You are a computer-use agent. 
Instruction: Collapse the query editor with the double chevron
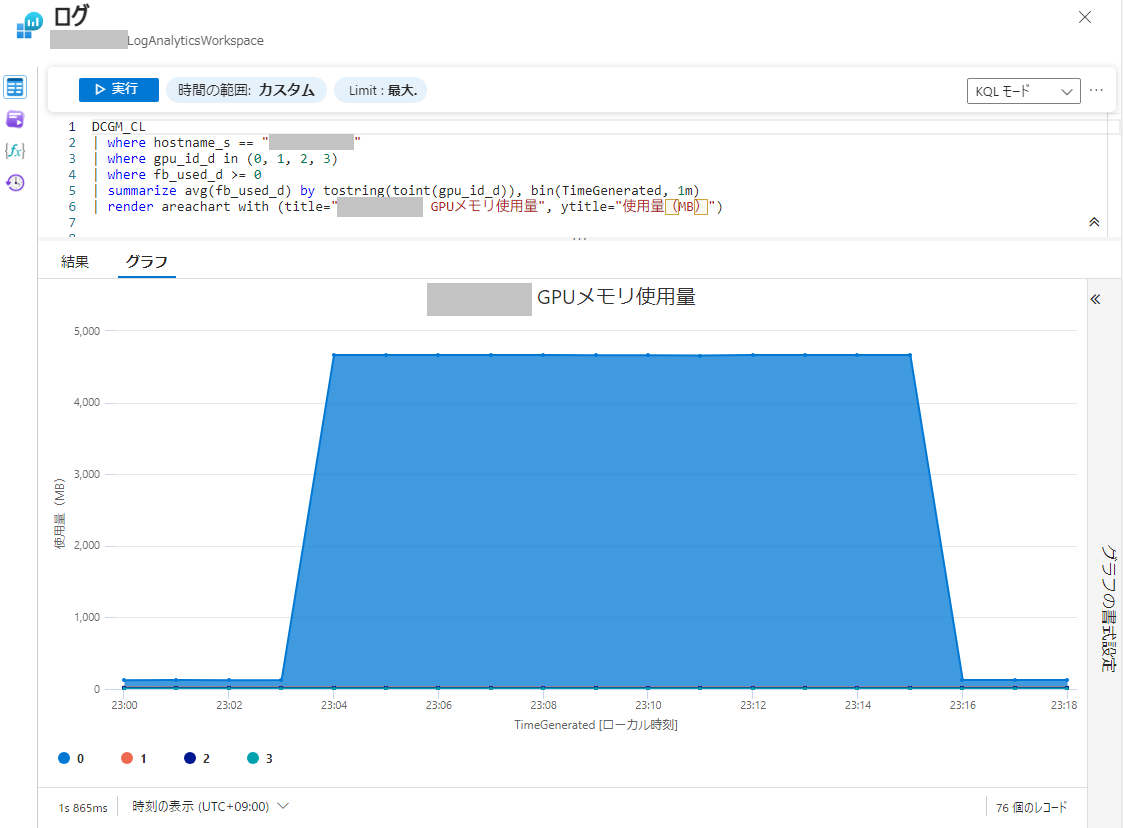(x=1094, y=222)
